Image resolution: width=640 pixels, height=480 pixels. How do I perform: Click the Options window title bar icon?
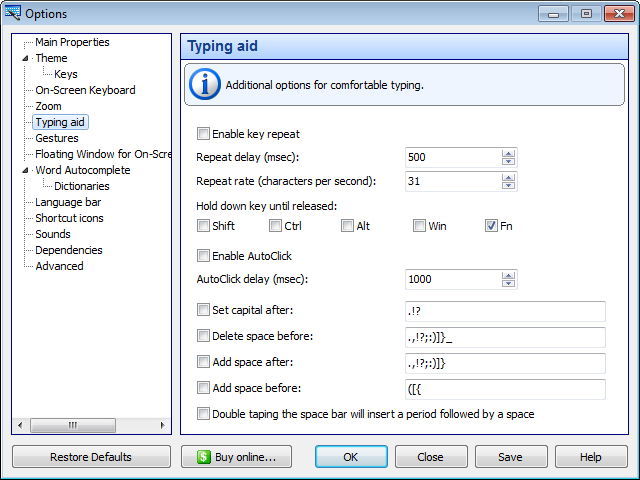(13, 13)
